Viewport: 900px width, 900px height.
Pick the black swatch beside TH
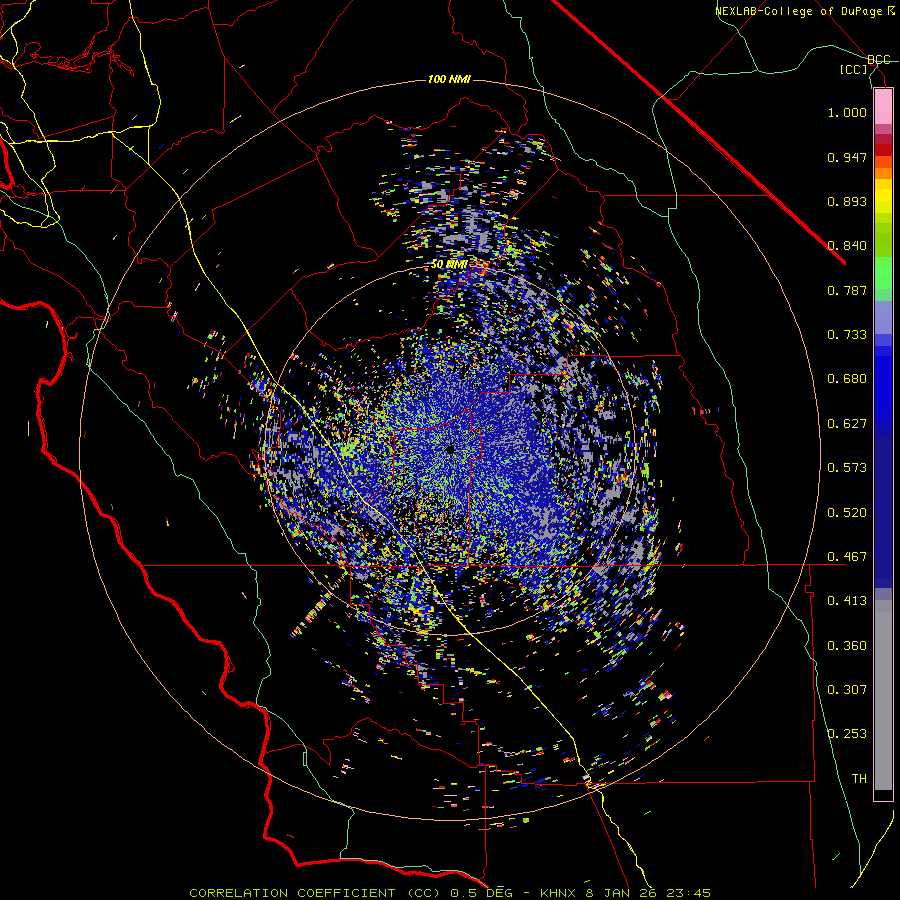coord(883,794)
